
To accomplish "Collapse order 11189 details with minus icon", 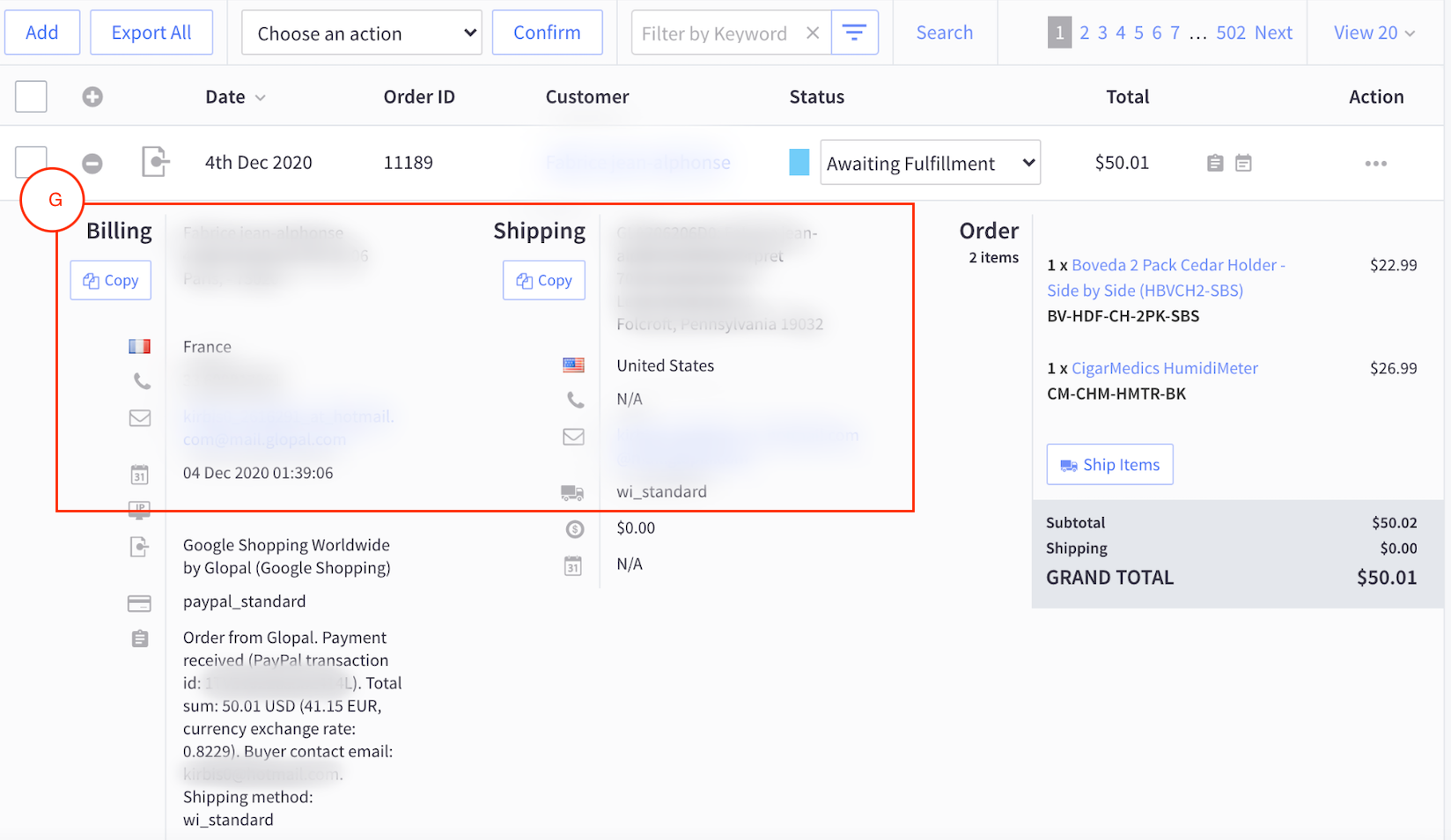I will coord(92,163).
